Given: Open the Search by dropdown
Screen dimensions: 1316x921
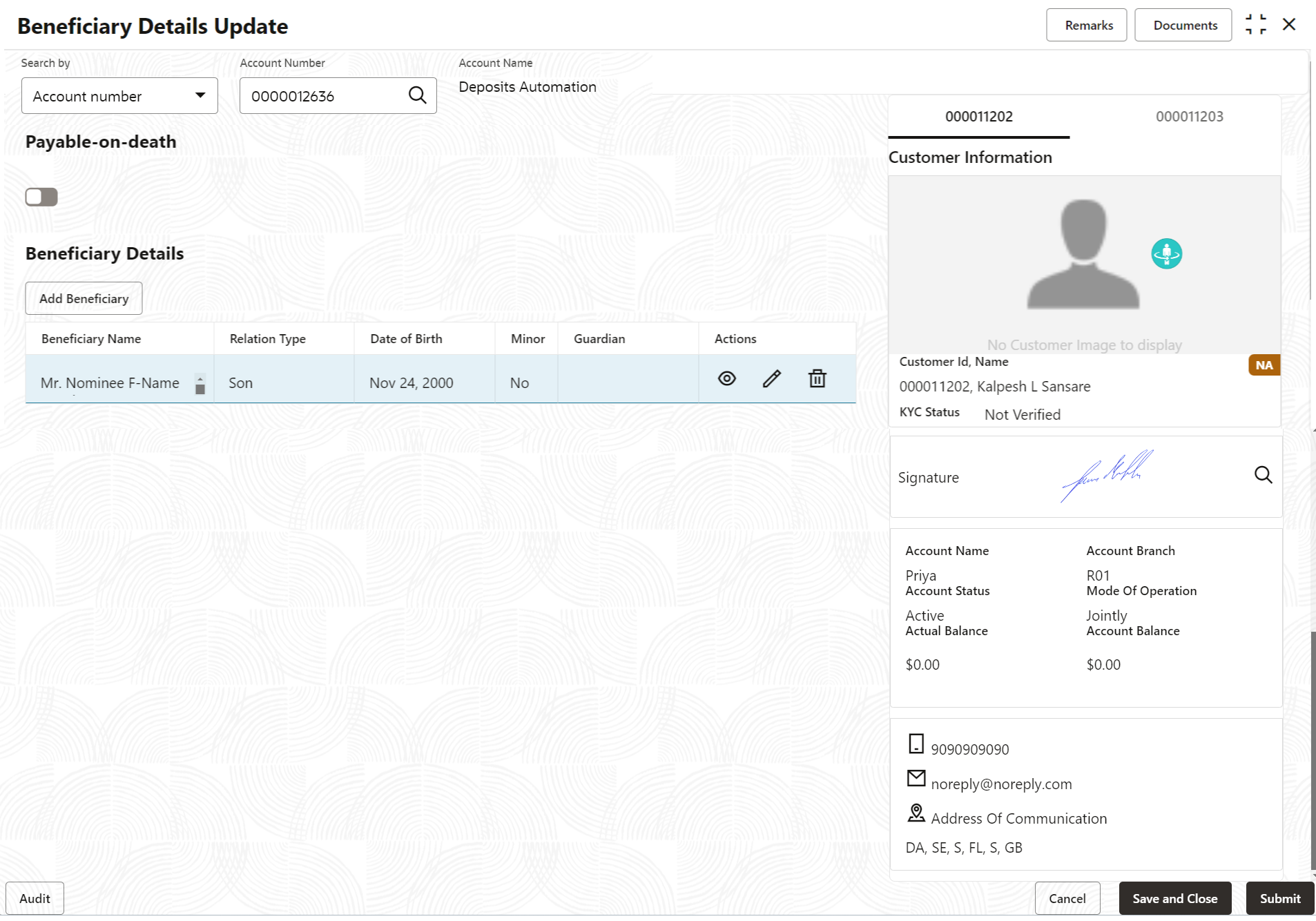Looking at the screenshot, I should tap(119, 96).
